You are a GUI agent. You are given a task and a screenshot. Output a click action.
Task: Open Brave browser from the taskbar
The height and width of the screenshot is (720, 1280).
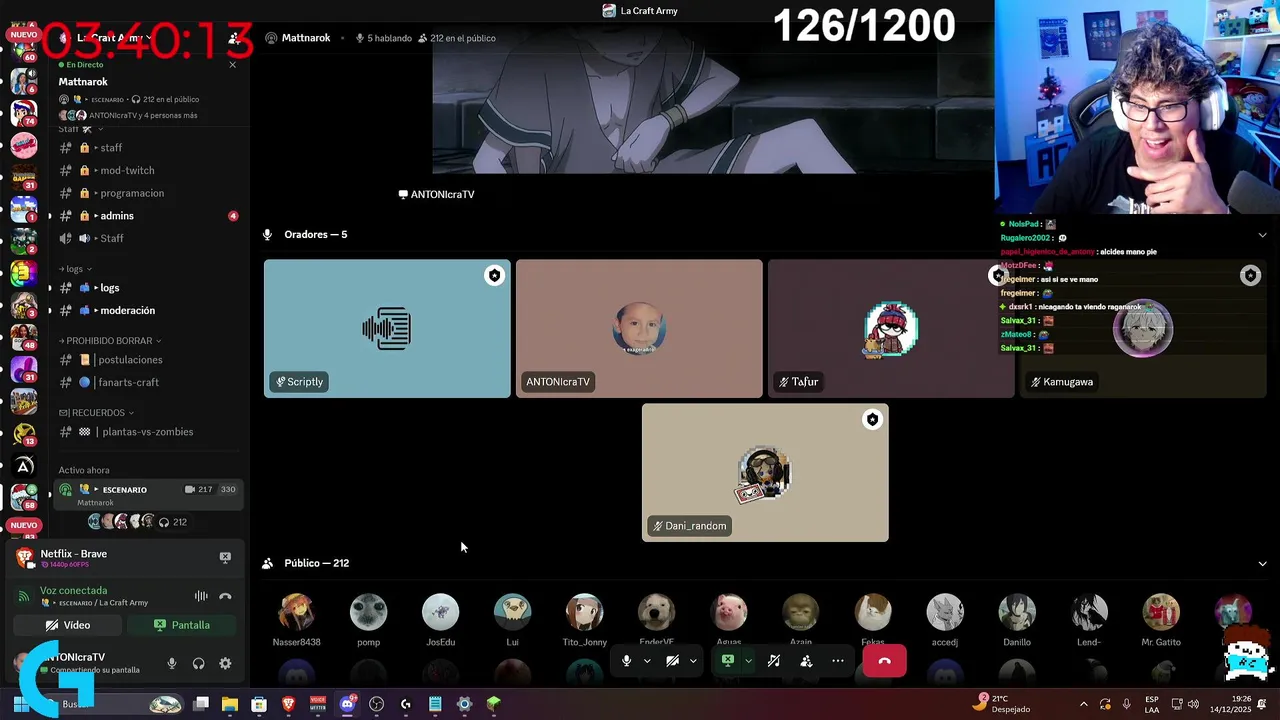click(x=288, y=704)
